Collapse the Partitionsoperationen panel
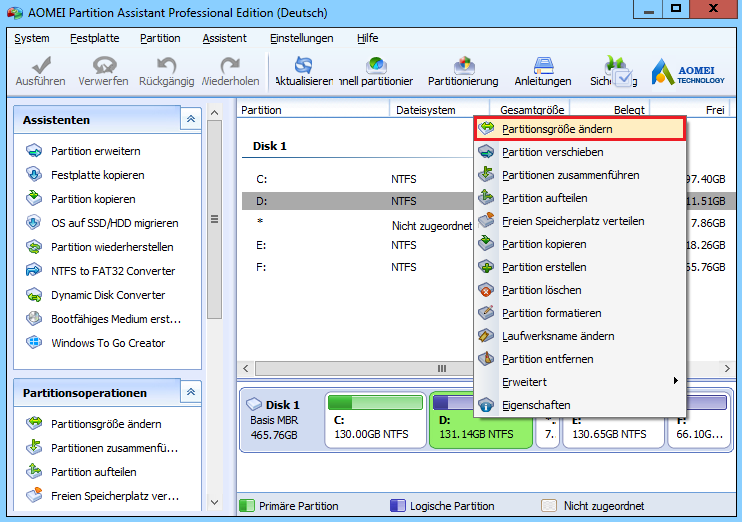 (x=191, y=392)
